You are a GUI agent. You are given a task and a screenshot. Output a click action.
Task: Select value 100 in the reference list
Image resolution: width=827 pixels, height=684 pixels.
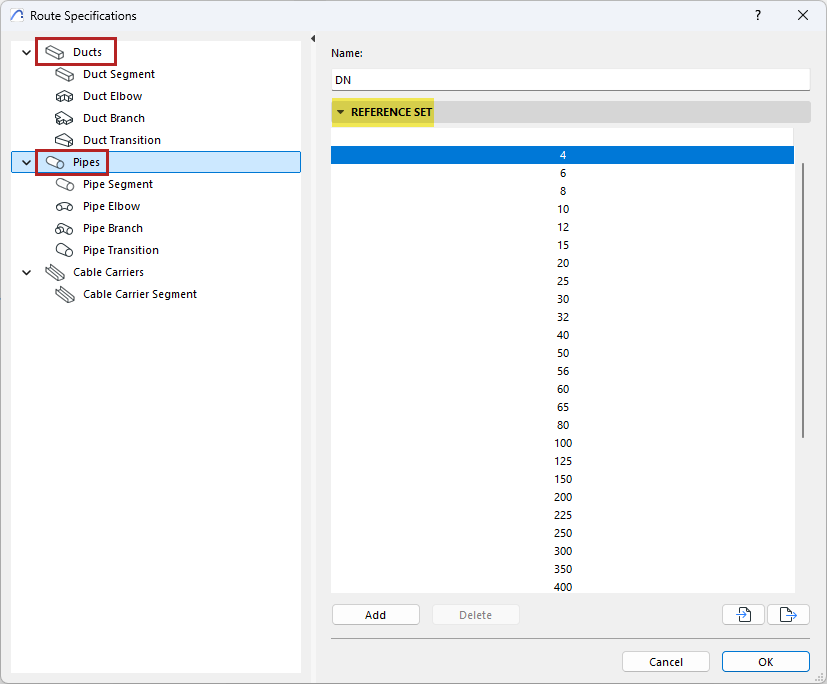(x=562, y=443)
